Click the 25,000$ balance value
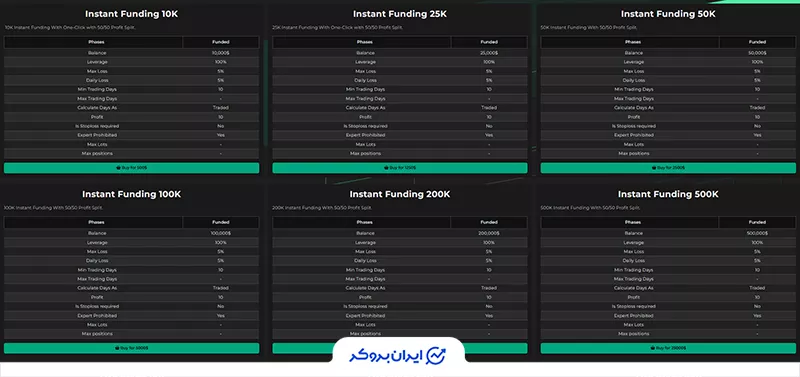The width and height of the screenshot is (800, 377). pos(489,53)
